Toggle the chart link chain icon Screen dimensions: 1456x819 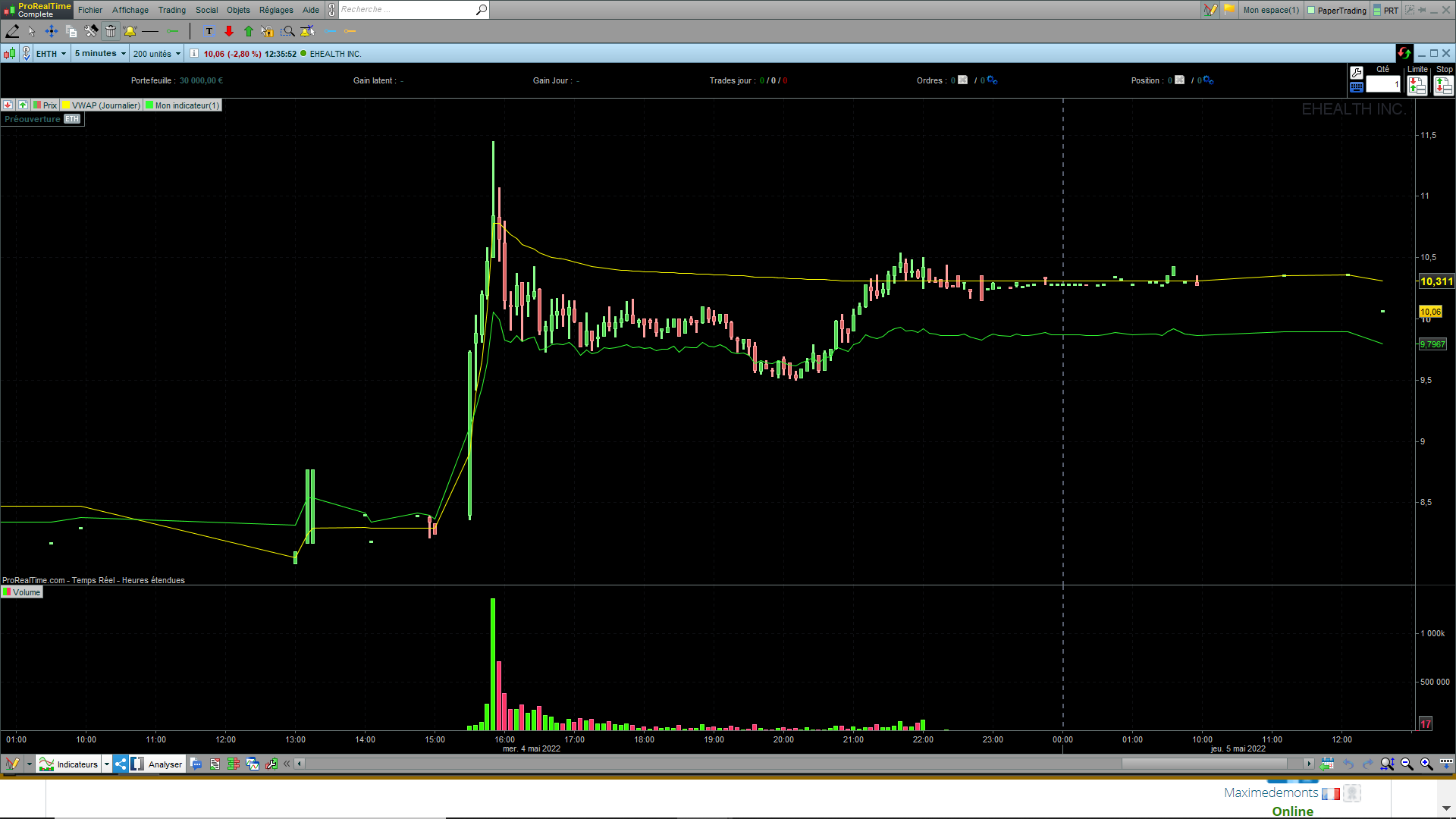[27, 53]
